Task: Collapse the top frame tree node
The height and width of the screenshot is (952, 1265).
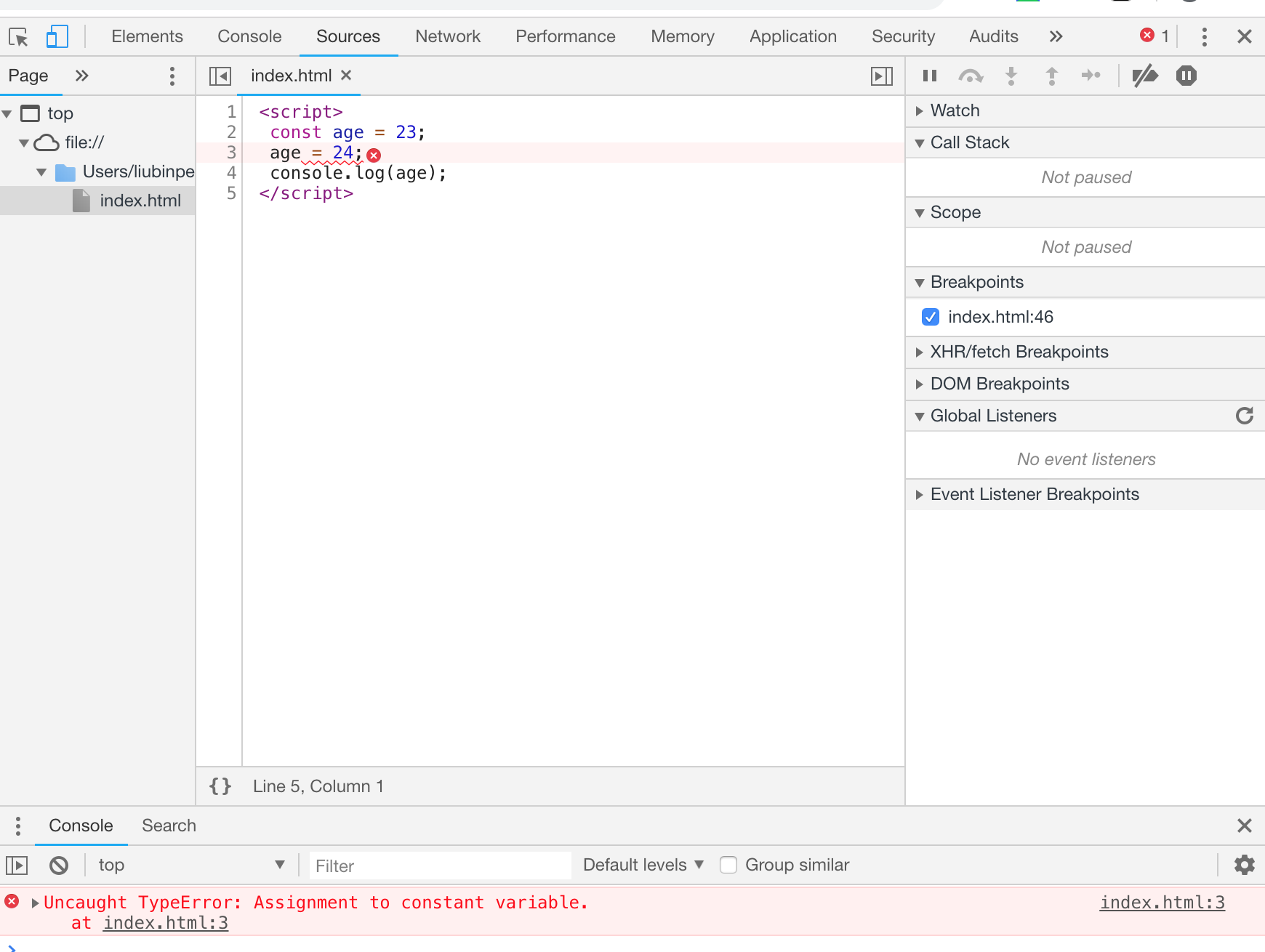Action: click(7, 114)
